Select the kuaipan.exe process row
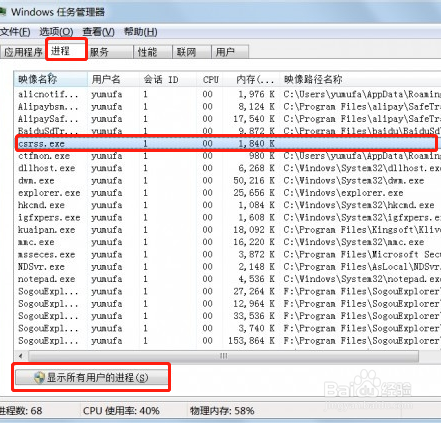The image size is (441, 423). point(228,230)
